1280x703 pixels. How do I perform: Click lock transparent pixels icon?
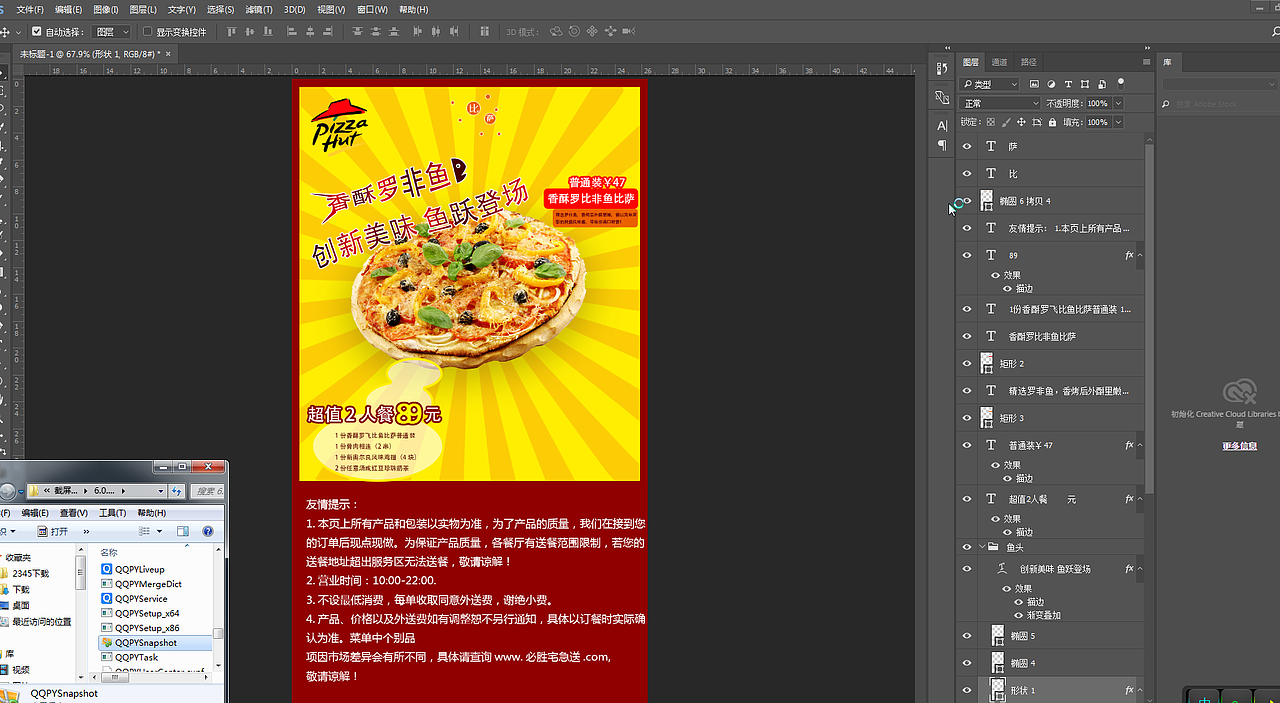tap(991, 122)
